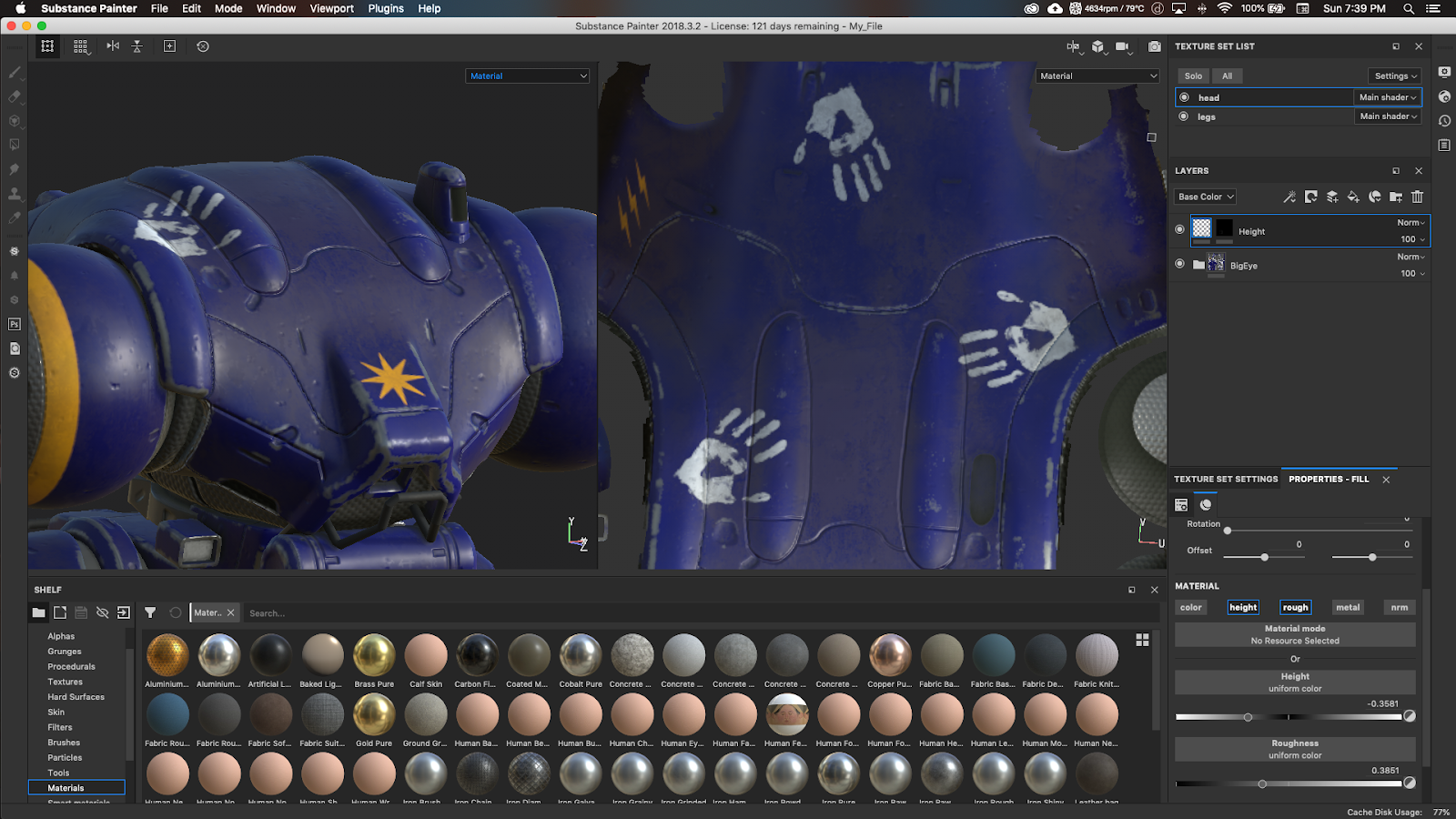Add a layer effect with magic wand icon

tap(1289, 197)
